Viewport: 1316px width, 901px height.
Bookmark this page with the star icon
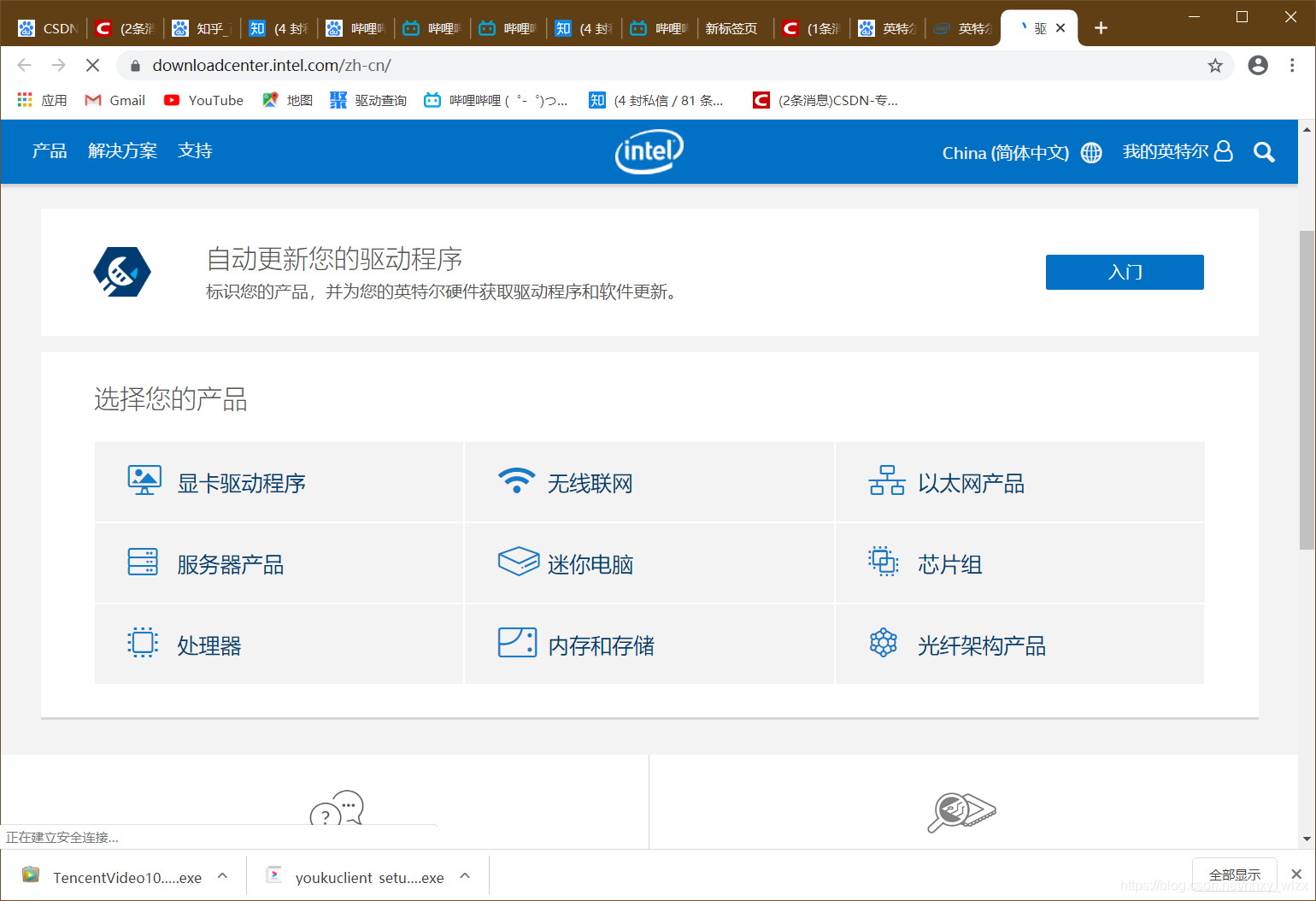click(x=1215, y=66)
